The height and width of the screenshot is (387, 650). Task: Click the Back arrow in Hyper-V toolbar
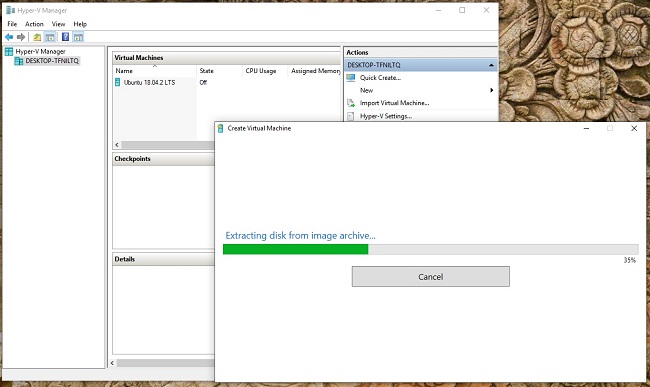(9, 37)
